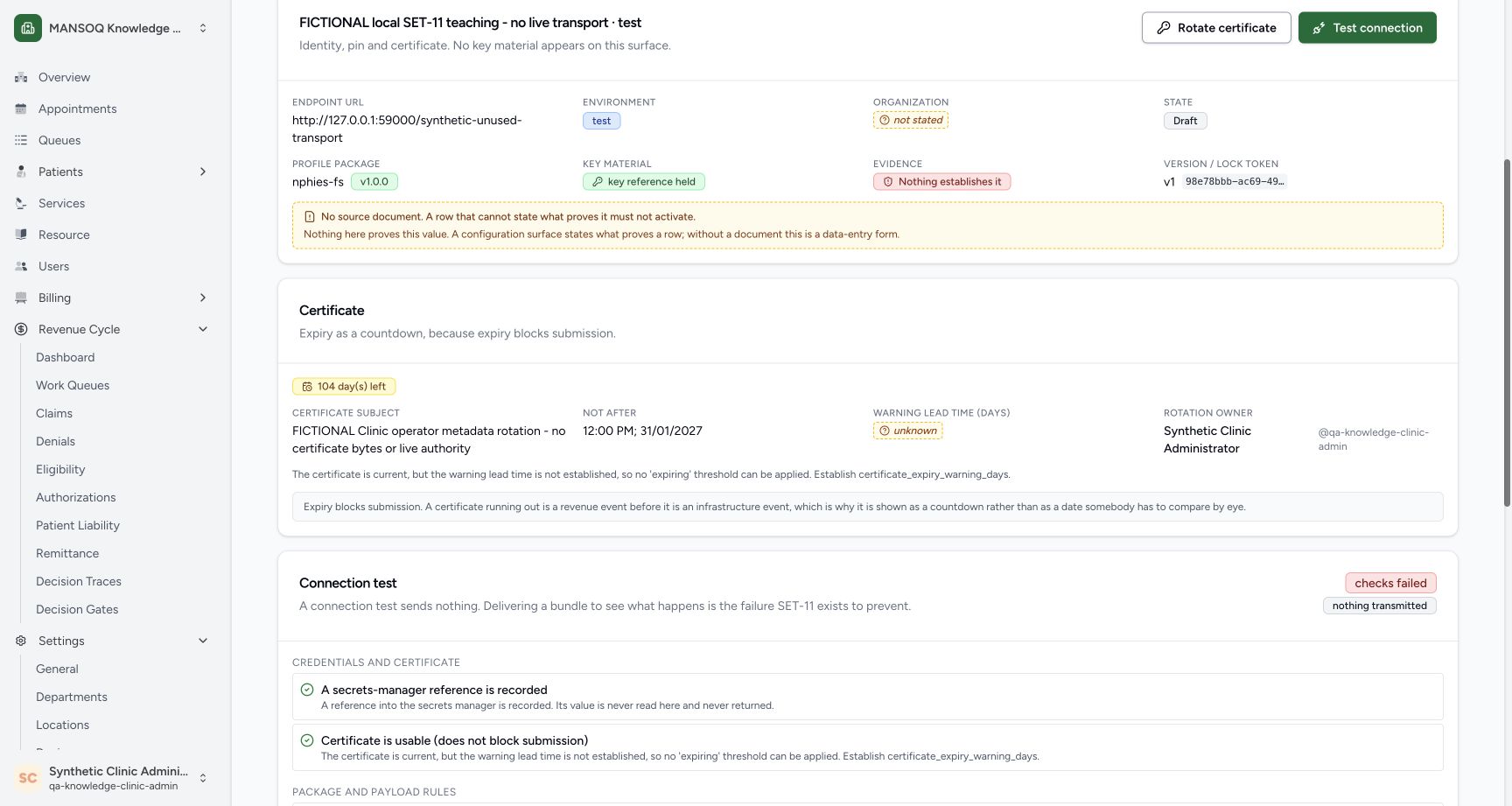
Task: Click the Settings gear icon
Action: click(21, 641)
